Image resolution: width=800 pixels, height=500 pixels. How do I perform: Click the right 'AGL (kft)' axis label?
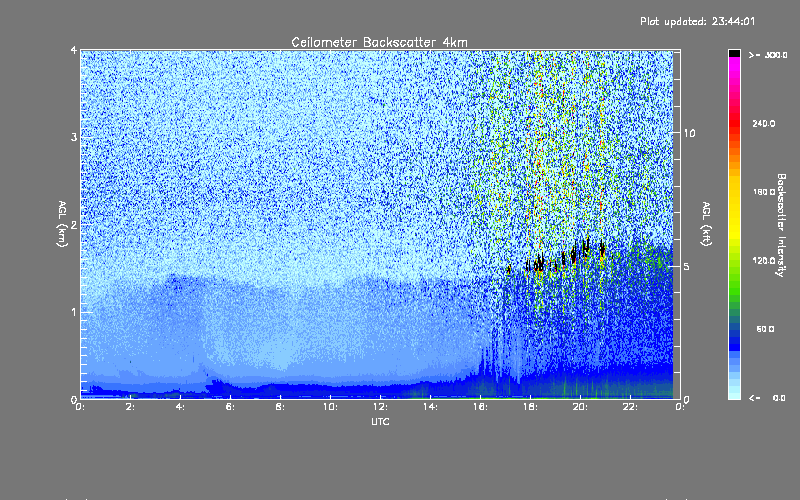(706, 224)
